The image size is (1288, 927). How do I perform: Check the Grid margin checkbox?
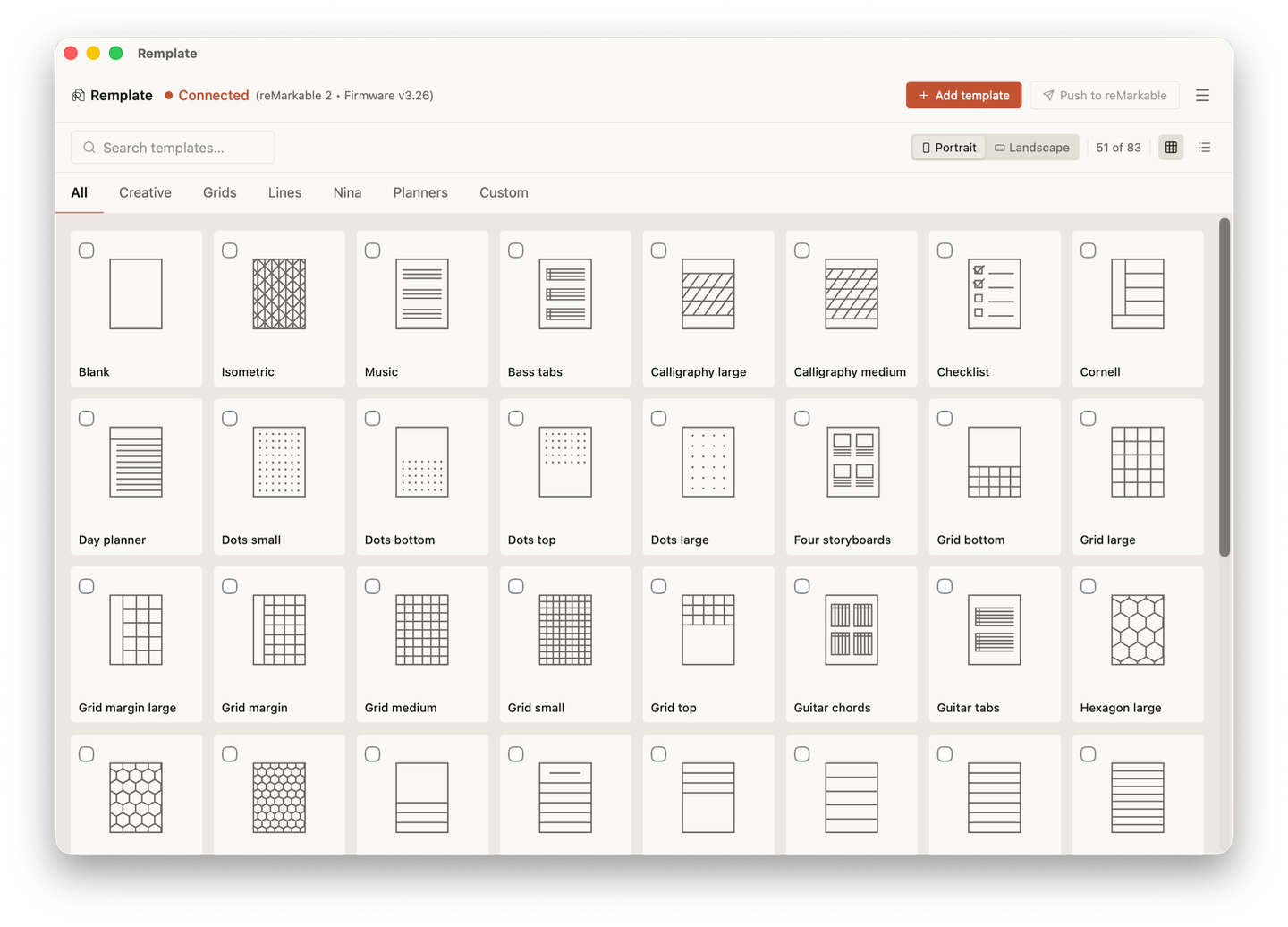click(230, 587)
